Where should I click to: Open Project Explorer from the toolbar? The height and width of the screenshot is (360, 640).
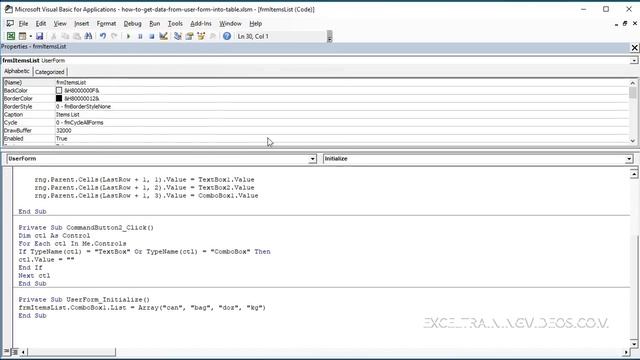tap(178, 36)
